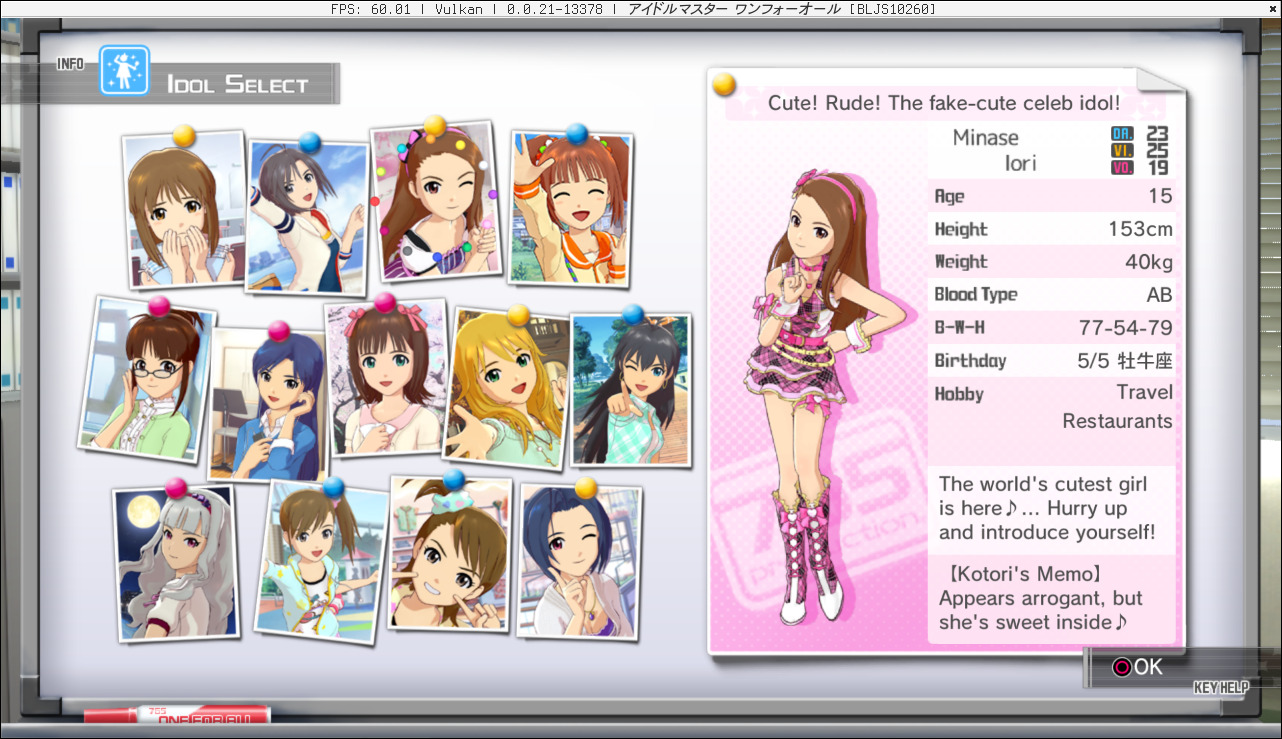Click blue pin on the grinning girl photo
The image size is (1282, 739).
point(454,479)
